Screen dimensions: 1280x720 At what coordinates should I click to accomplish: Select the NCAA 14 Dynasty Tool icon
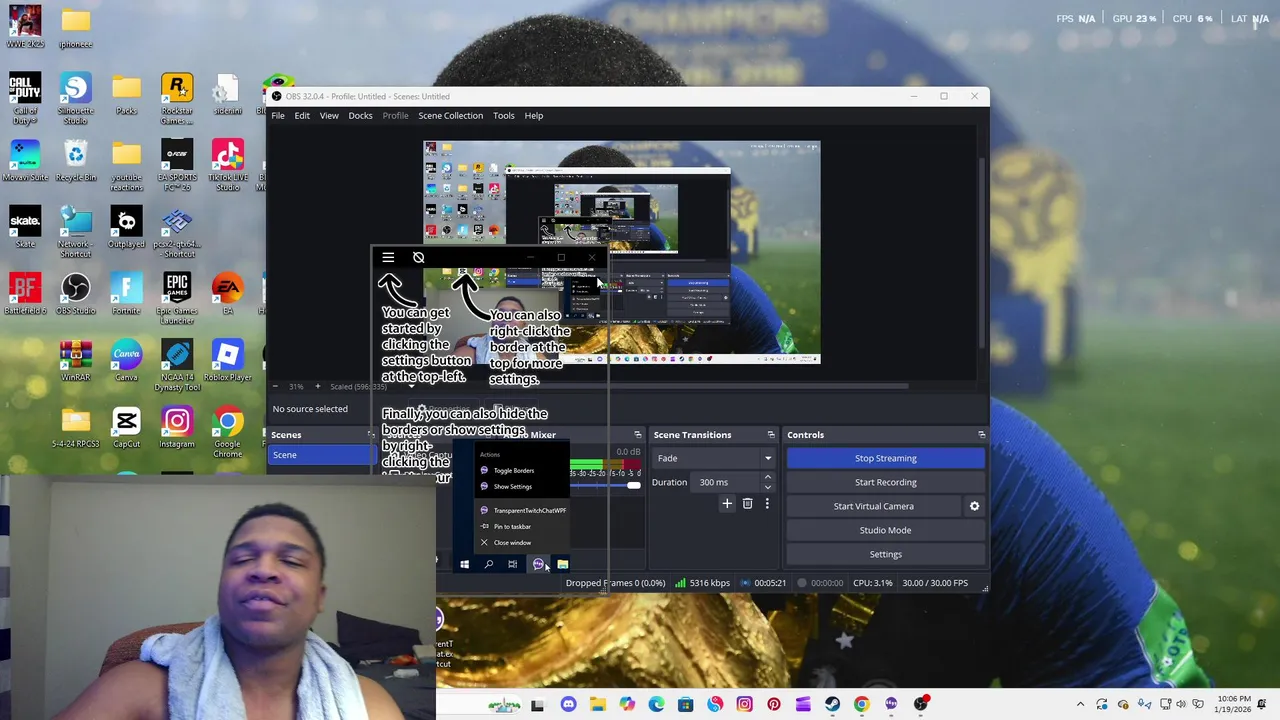click(177, 365)
